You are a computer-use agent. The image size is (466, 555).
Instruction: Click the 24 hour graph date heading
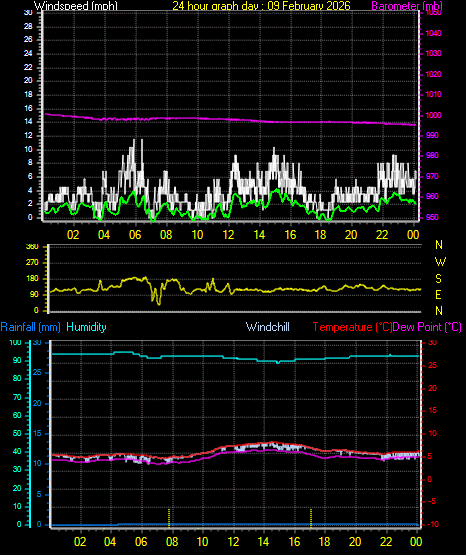(261, 6)
